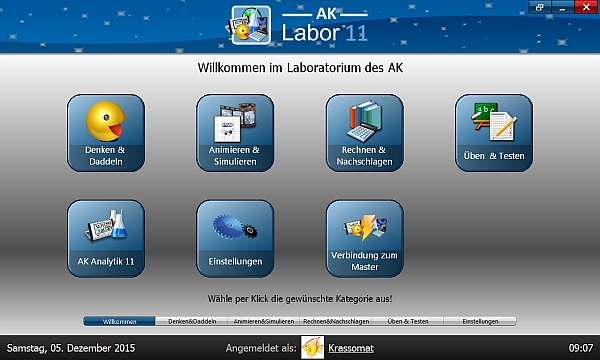Click the hint 'Wähle per Klick die gewünschte Kategorie aus!'

coord(300,299)
